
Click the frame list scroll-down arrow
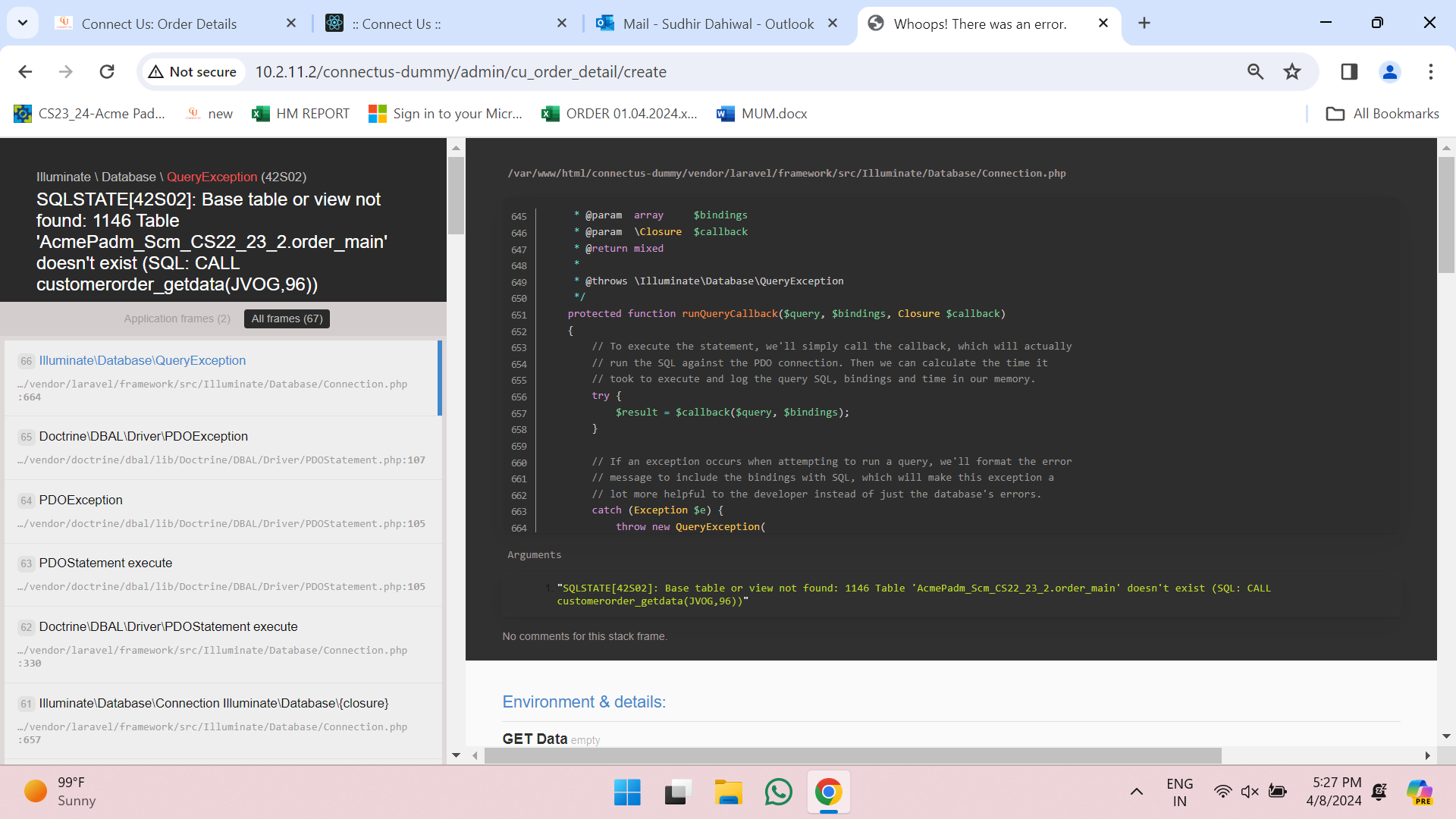456,755
